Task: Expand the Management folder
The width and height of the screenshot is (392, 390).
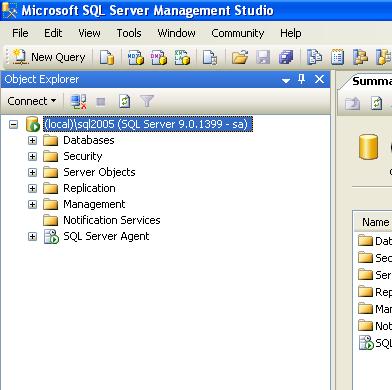Action: click(x=32, y=204)
